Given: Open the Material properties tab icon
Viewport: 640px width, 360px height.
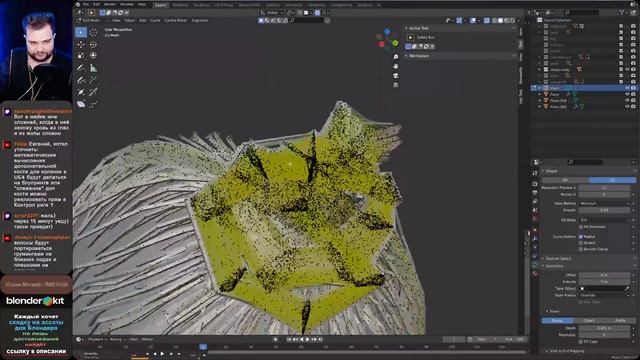Looking at the screenshot, I should [x=535, y=274].
